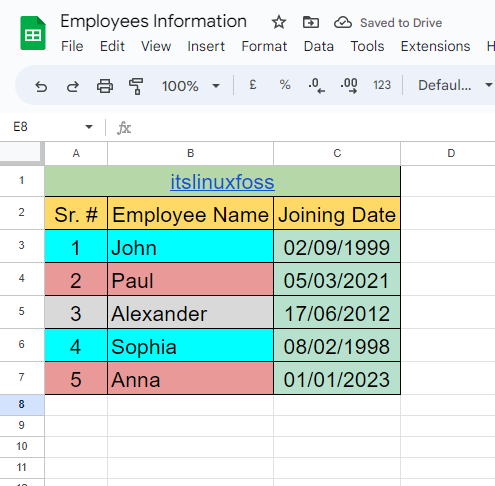Click the Redo arrow icon
This screenshot has height=486, width=495.
pyautogui.click(x=73, y=86)
